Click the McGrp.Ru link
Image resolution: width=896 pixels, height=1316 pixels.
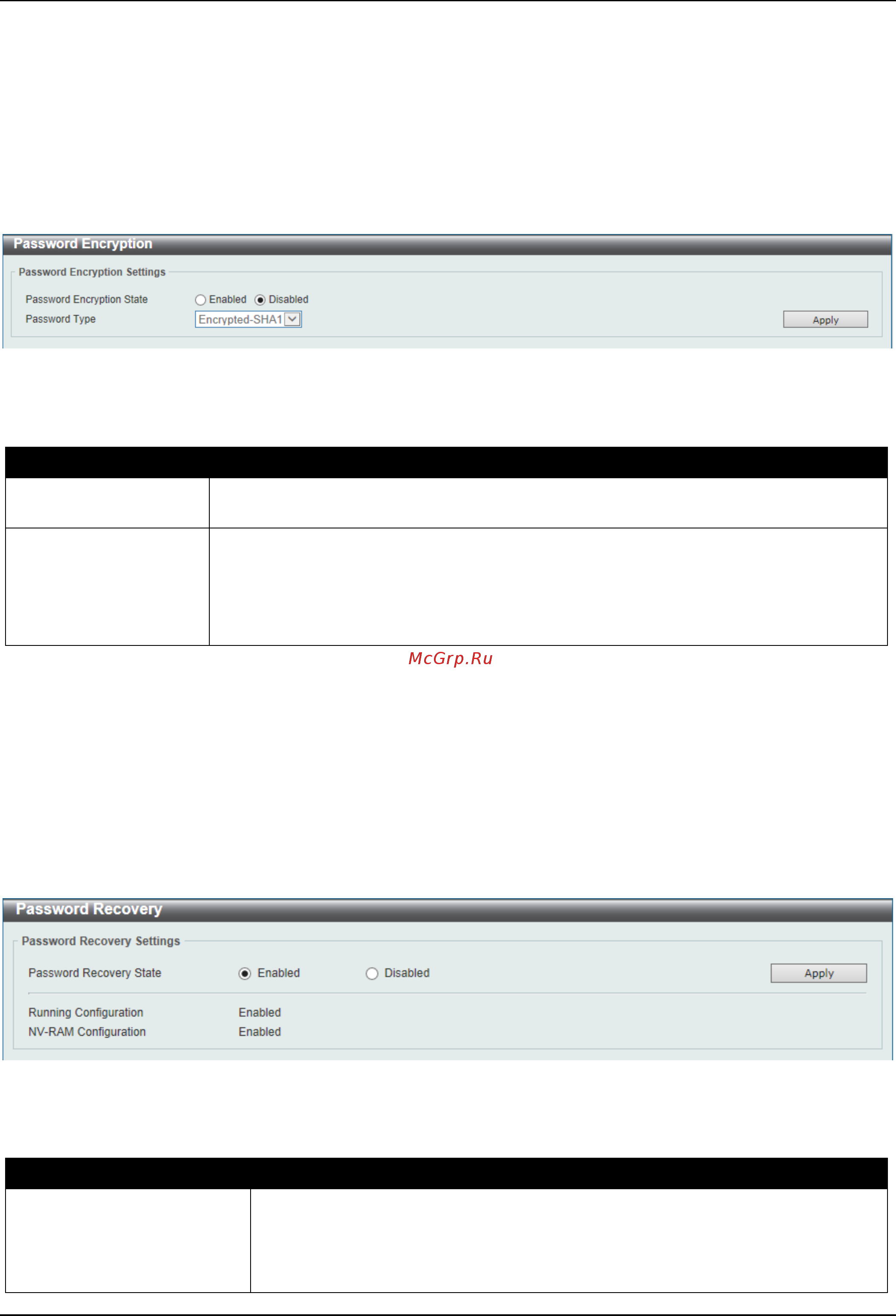pyautogui.click(x=450, y=659)
